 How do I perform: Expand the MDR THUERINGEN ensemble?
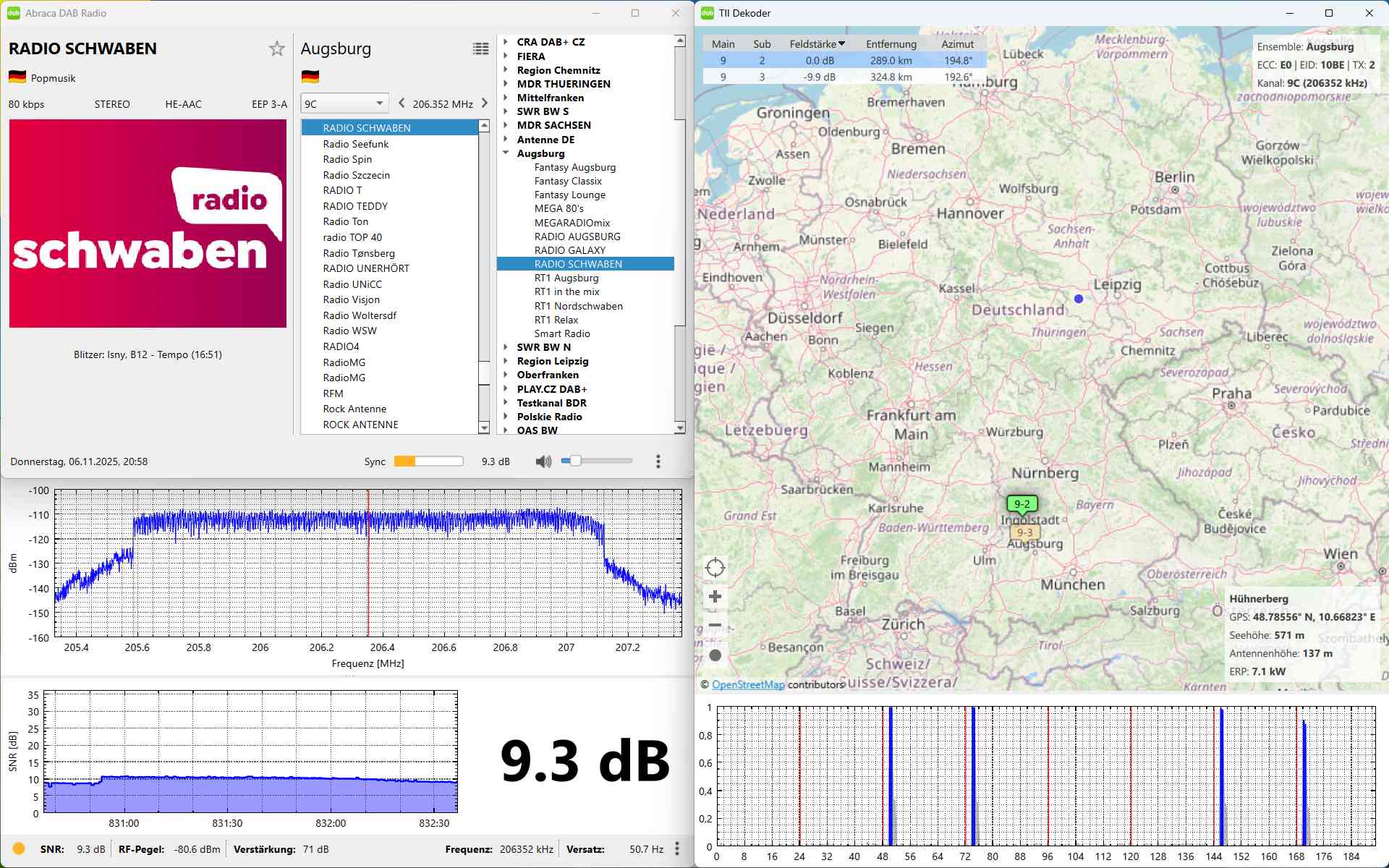(x=506, y=84)
